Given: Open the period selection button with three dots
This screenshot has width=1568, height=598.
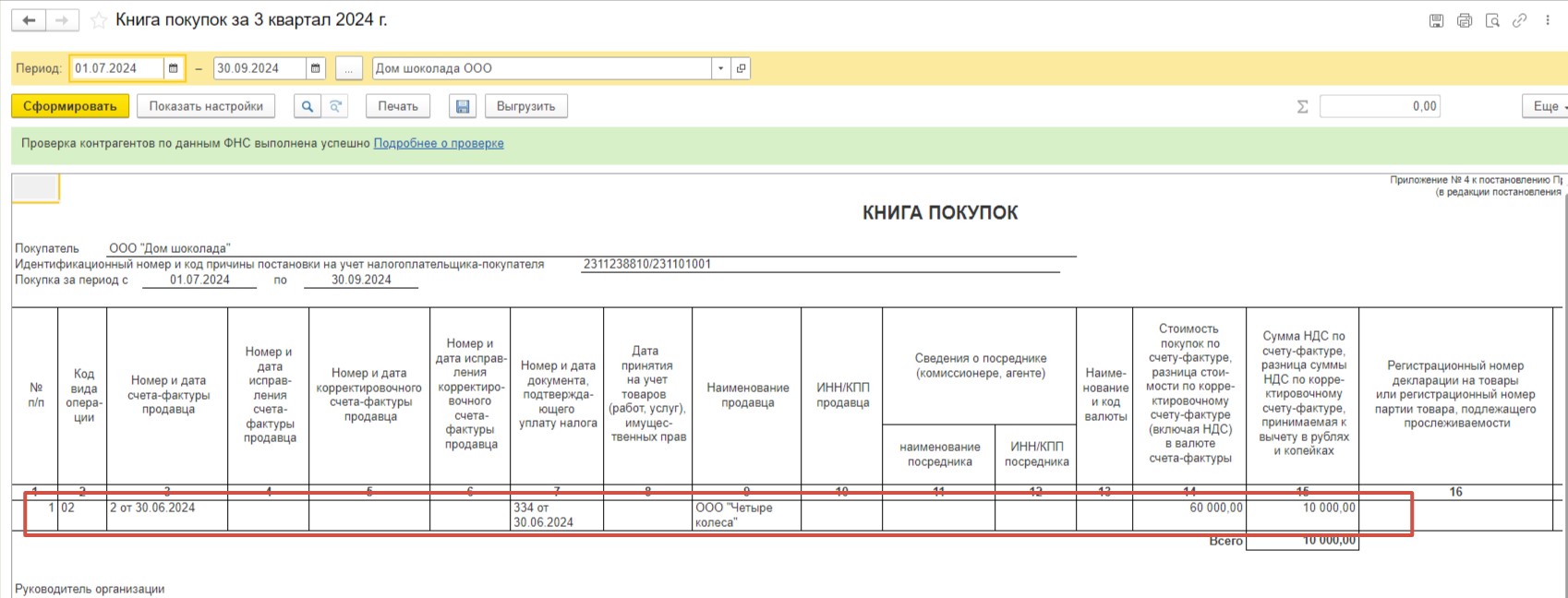Looking at the screenshot, I should tap(349, 68).
